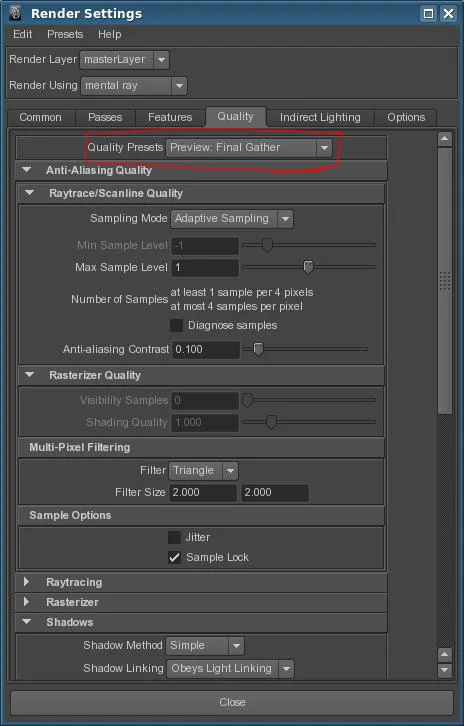Click the scrollbar up arrow at top
464x726 pixels.
(x=445, y=138)
